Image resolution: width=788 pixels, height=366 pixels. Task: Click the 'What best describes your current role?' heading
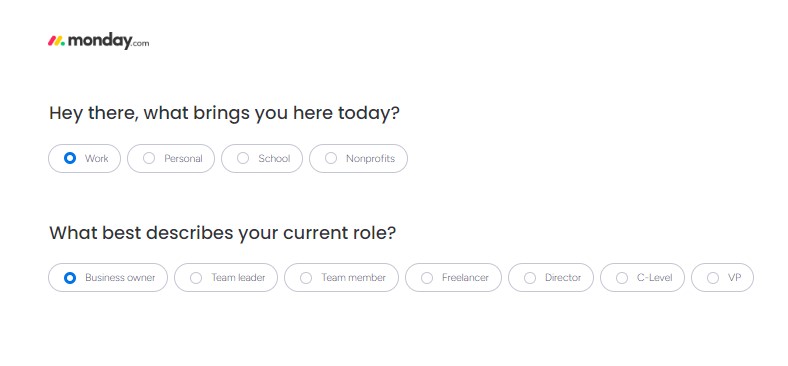tap(223, 233)
